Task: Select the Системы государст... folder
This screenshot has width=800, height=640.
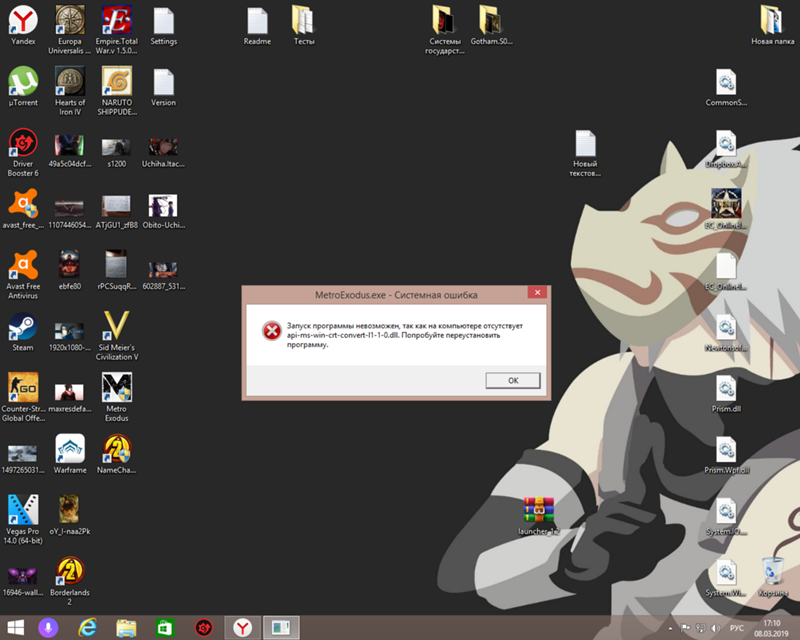Action: 444,30
